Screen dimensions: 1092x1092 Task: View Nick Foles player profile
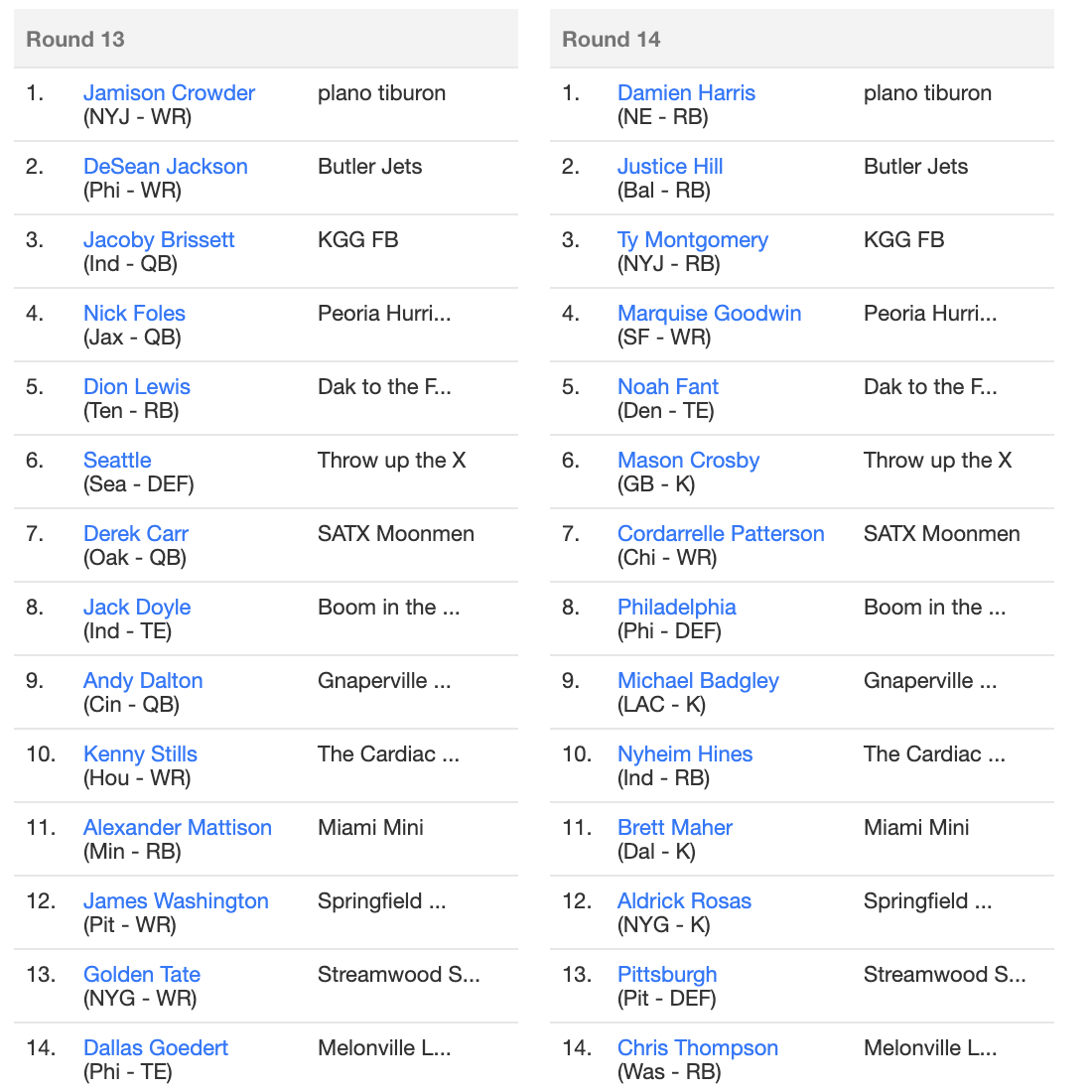point(134,314)
